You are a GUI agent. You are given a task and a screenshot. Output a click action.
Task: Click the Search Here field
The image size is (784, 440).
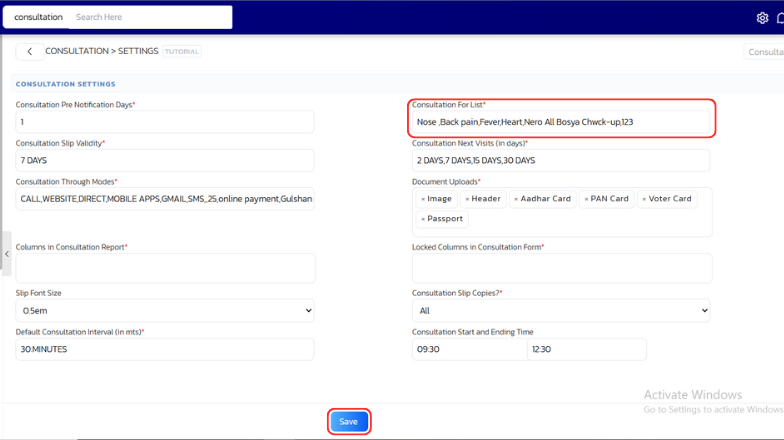[x=150, y=17]
